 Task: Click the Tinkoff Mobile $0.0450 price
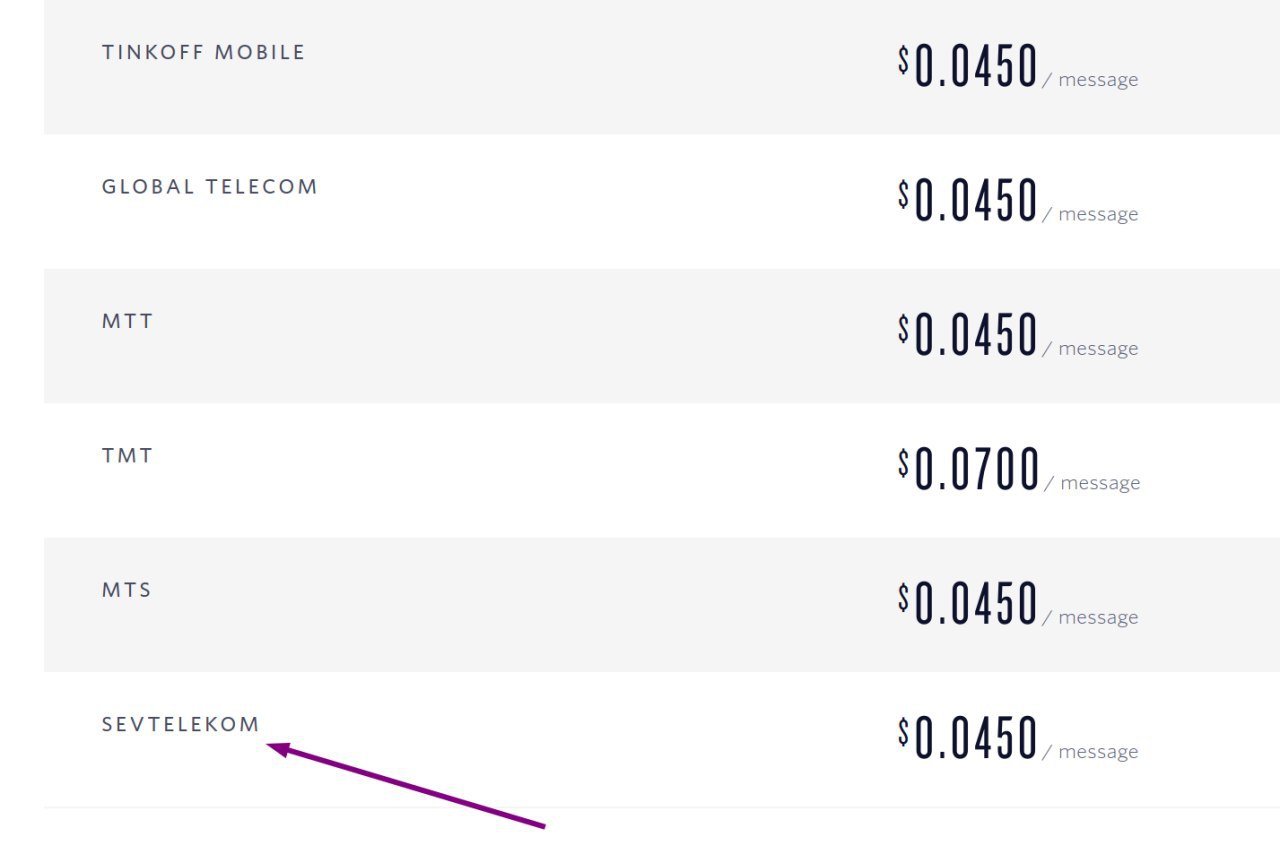point(967,65)
